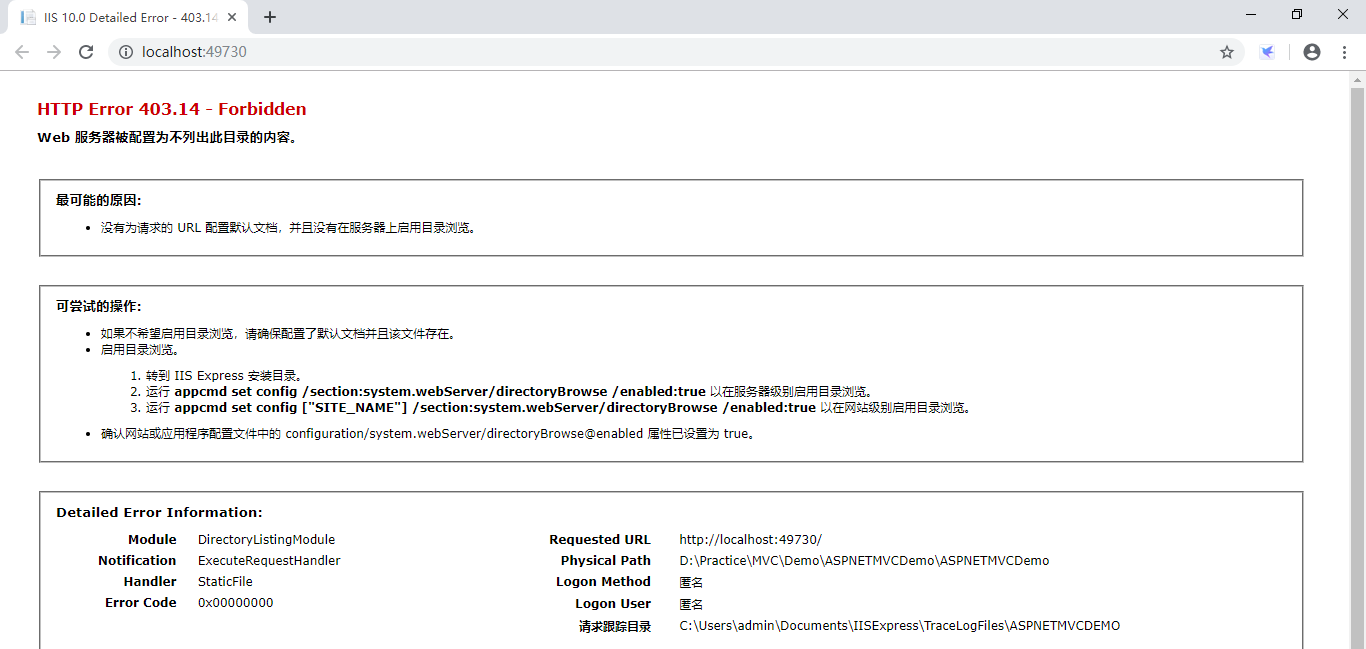Click the 最可能的原因 heading

point(99,200)
